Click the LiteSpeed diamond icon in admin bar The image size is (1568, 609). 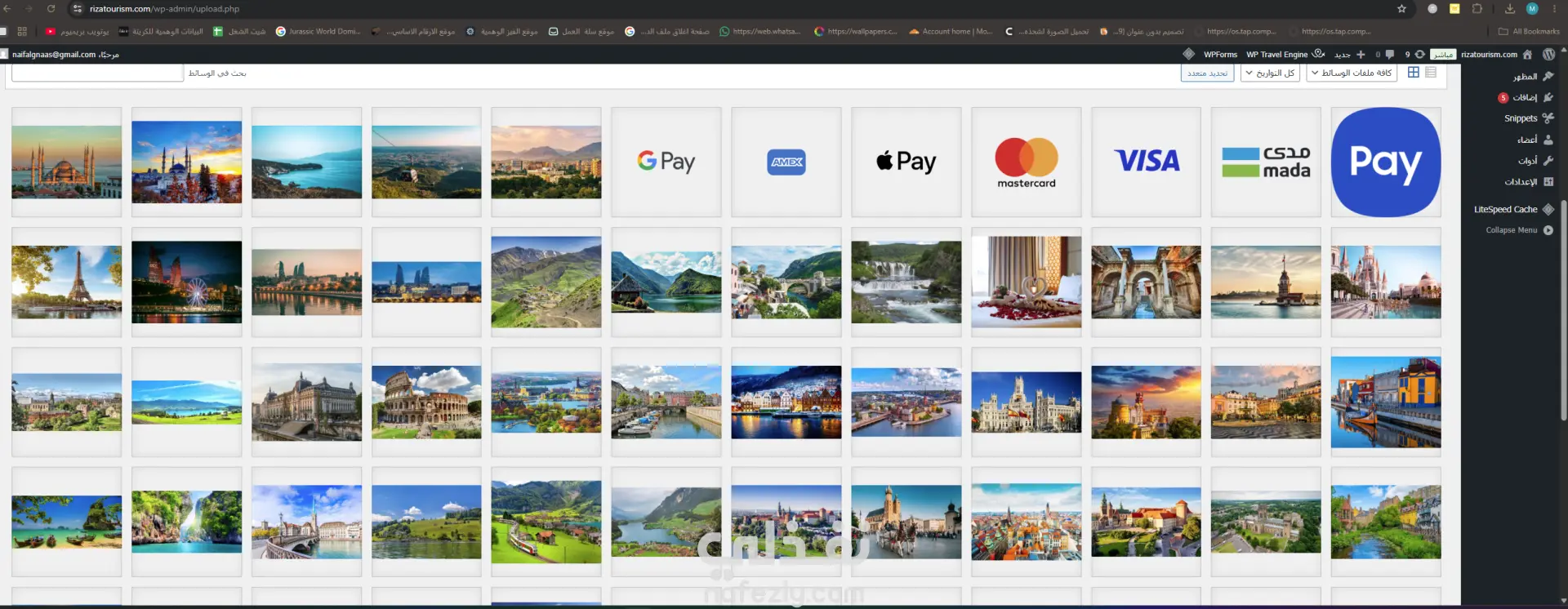point(1188,55)
